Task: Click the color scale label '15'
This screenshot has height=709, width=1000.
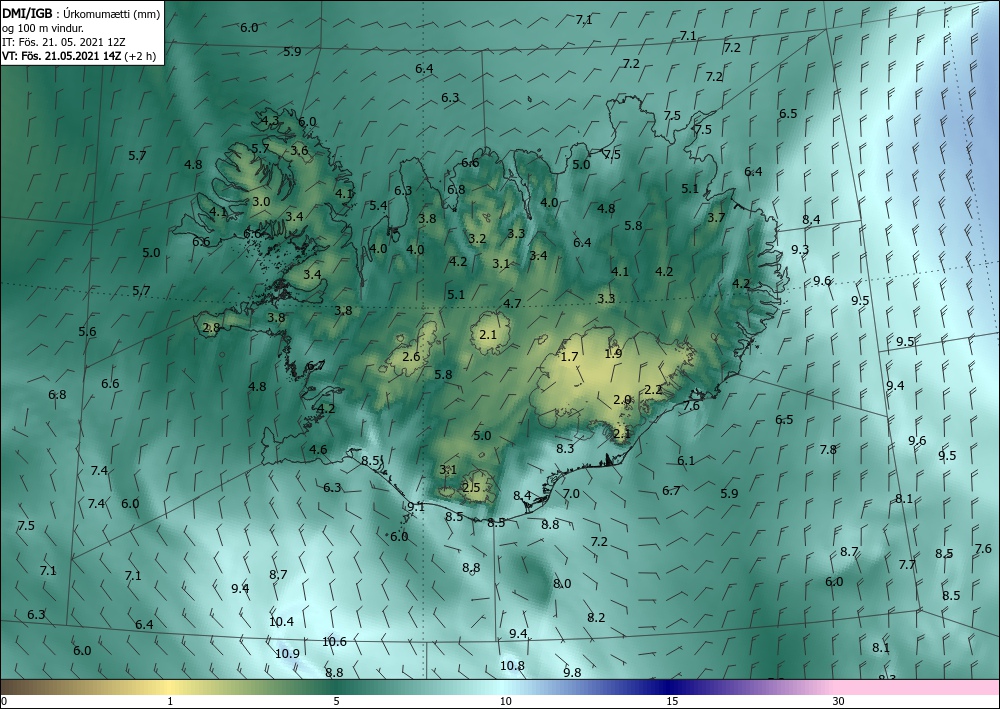Action: pos(672,702)
